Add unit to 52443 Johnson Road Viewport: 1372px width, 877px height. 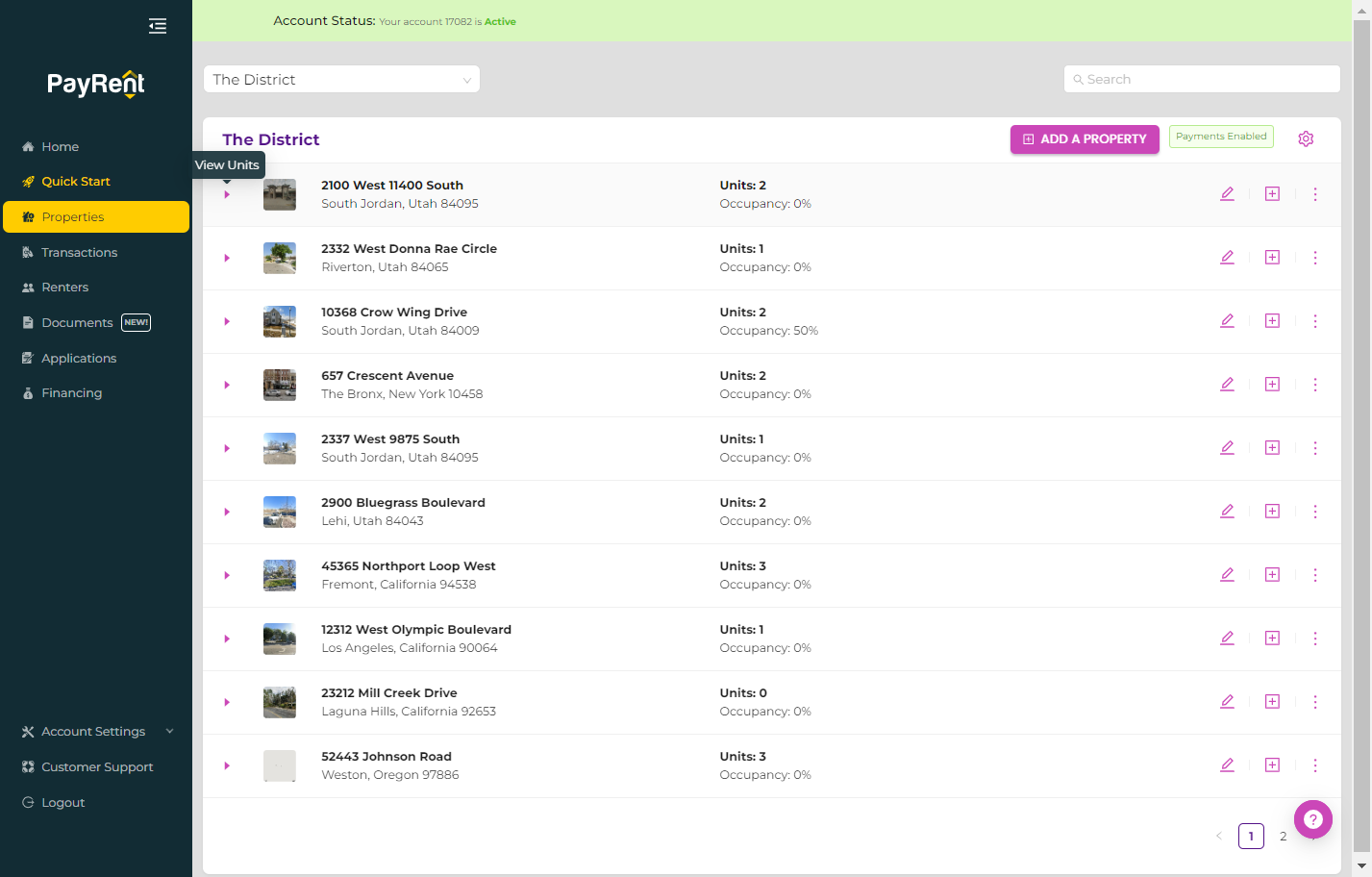click(1272, 765)
